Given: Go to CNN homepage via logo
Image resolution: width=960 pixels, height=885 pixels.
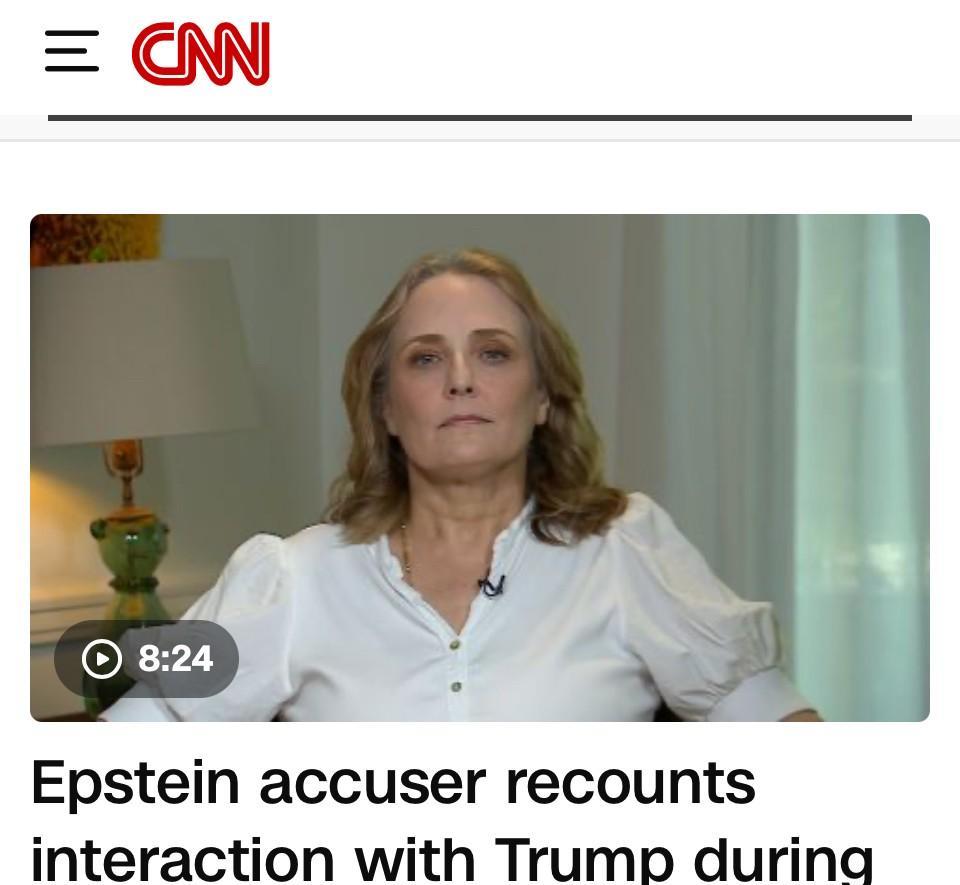Looking at the screenshot, I should pyautogui.click(x=201, y=53).
